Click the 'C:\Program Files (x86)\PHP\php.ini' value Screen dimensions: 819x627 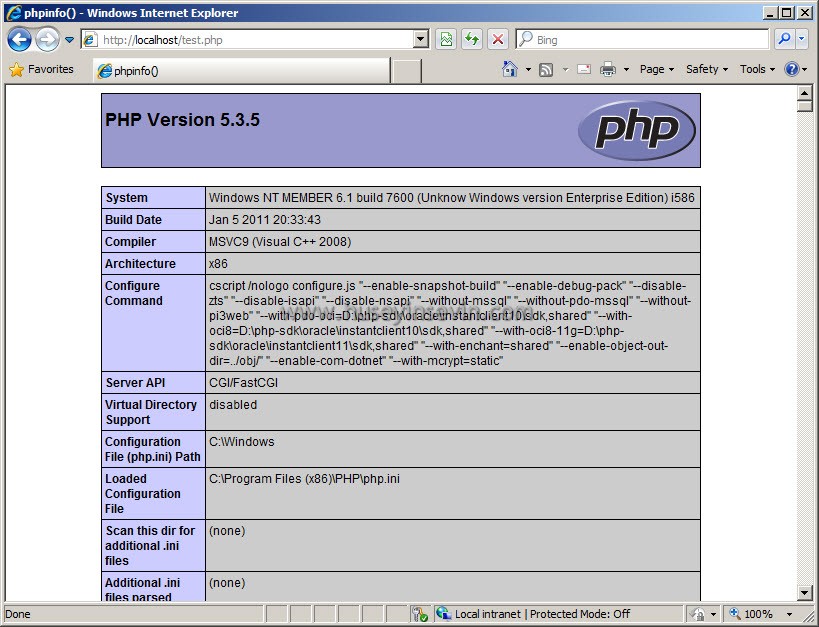click(305, 479)
